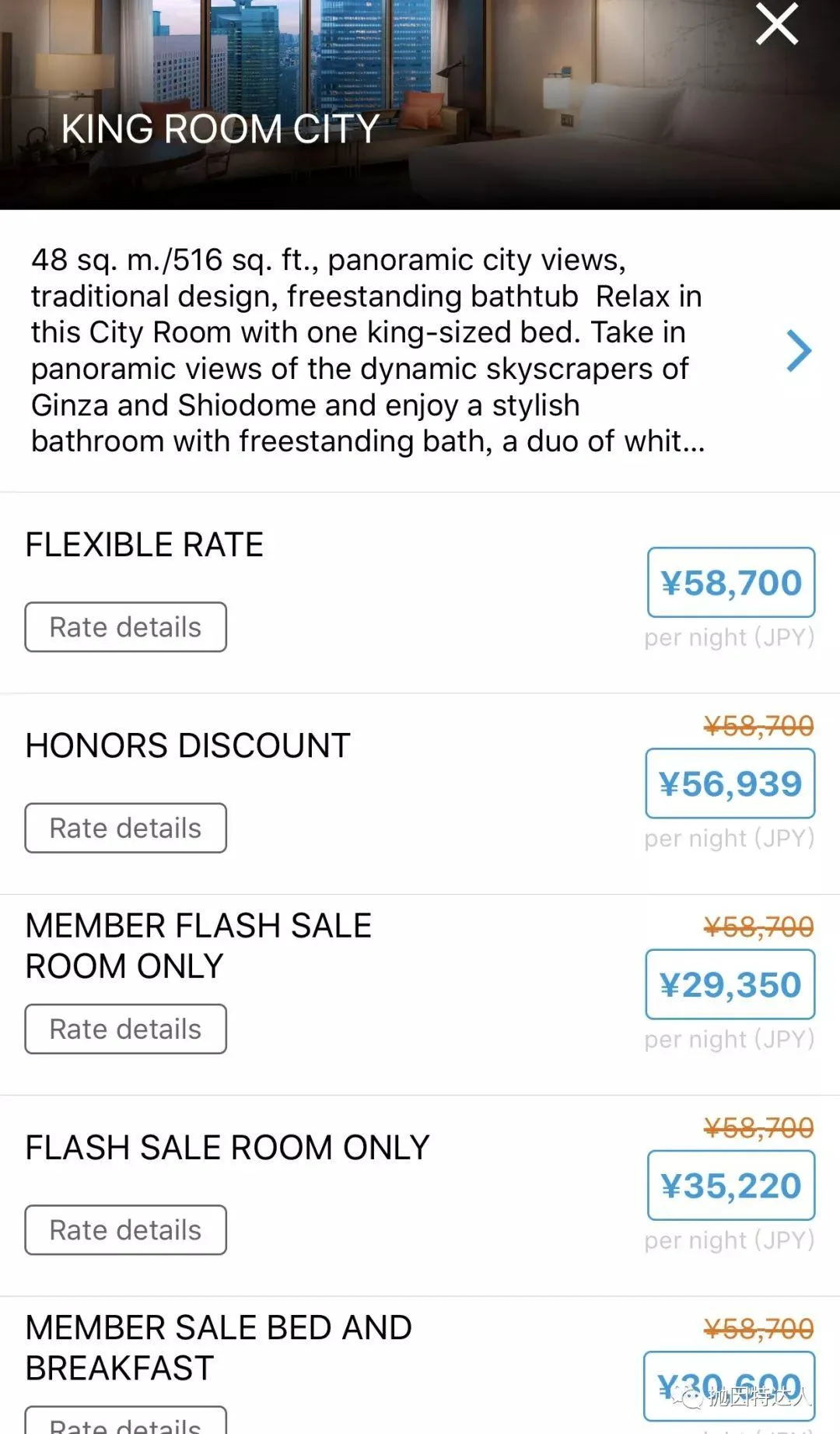Select the ¥56,939 Honors Discount price
840x1434 pixels.
730,784
